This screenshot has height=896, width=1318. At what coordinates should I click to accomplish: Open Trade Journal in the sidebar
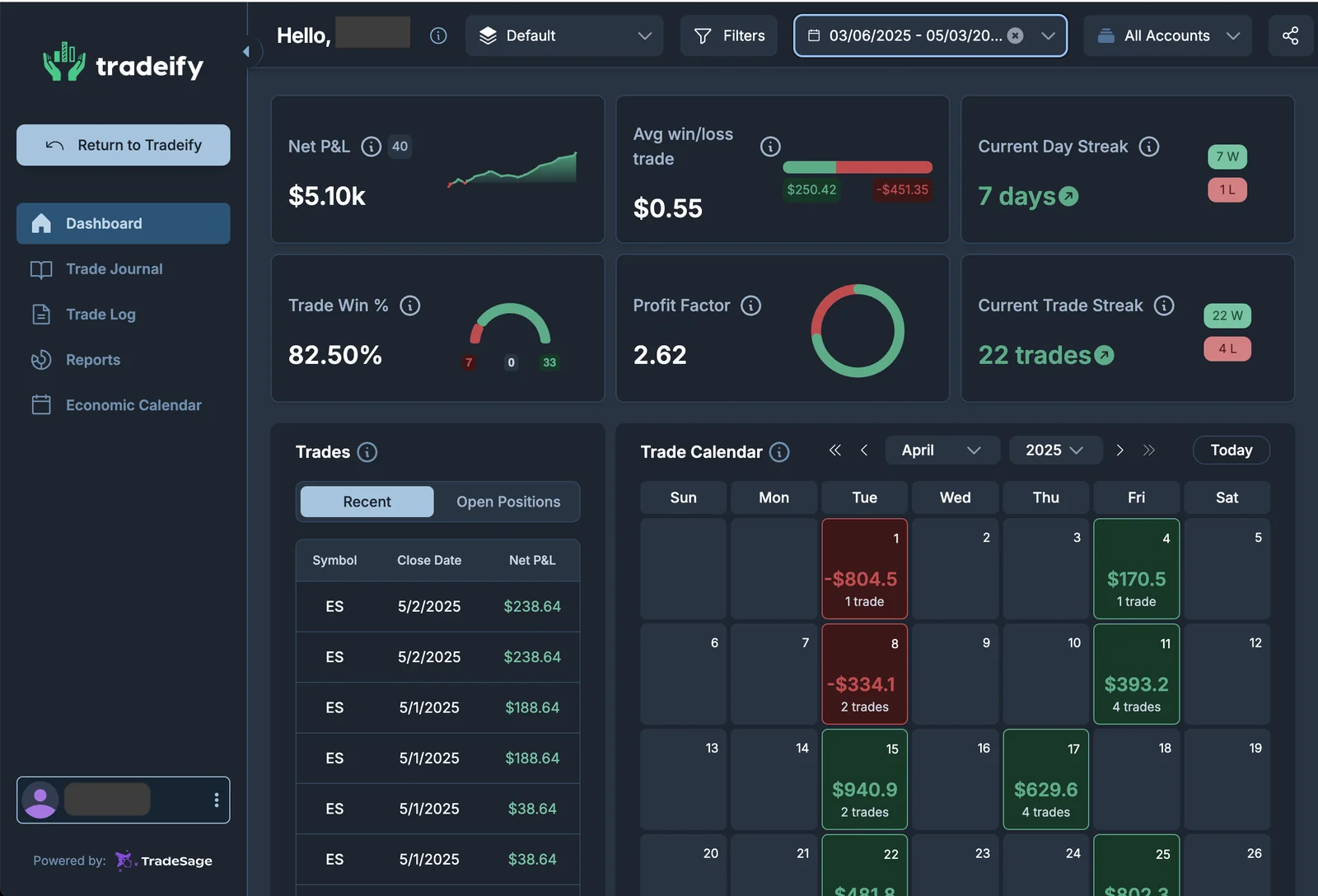point(124,269)
